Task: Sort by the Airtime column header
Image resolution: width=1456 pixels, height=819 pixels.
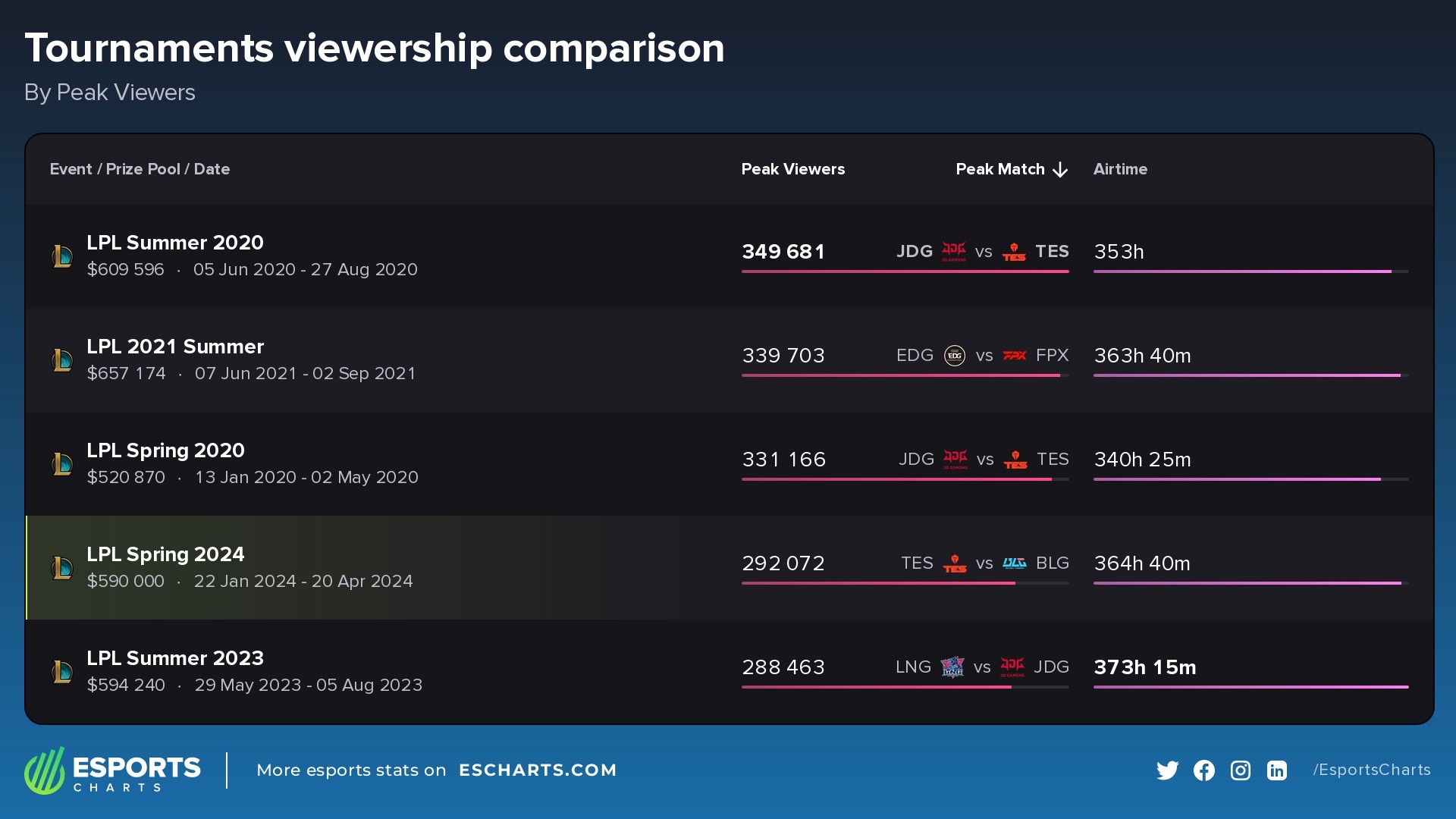Action: (1120, 169)
